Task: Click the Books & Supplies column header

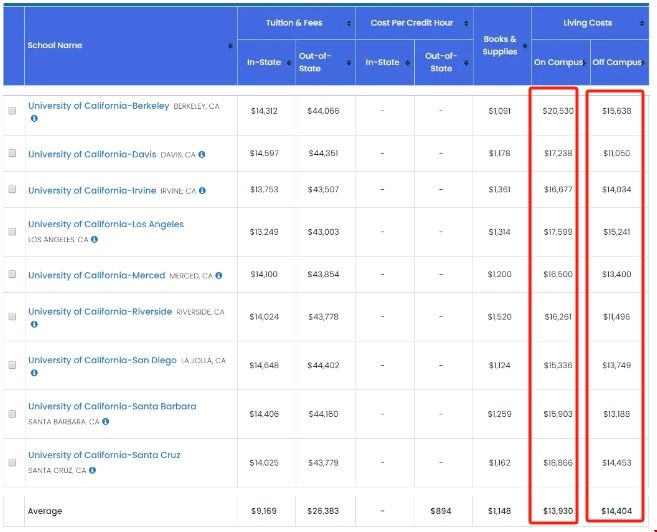Action: tap(500, 46)
